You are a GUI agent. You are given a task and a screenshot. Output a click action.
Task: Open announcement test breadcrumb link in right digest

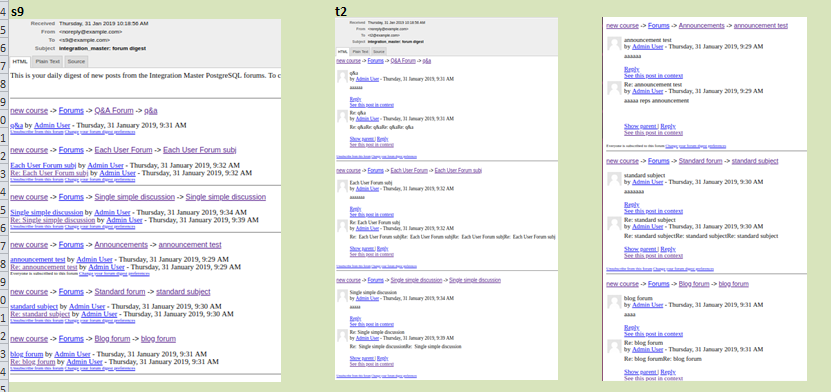(761, 25)
